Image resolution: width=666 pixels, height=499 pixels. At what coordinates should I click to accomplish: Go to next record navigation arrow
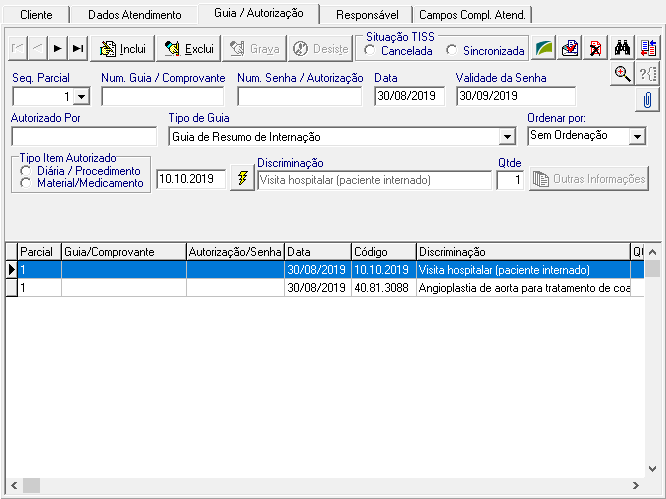tap(58, 48)
